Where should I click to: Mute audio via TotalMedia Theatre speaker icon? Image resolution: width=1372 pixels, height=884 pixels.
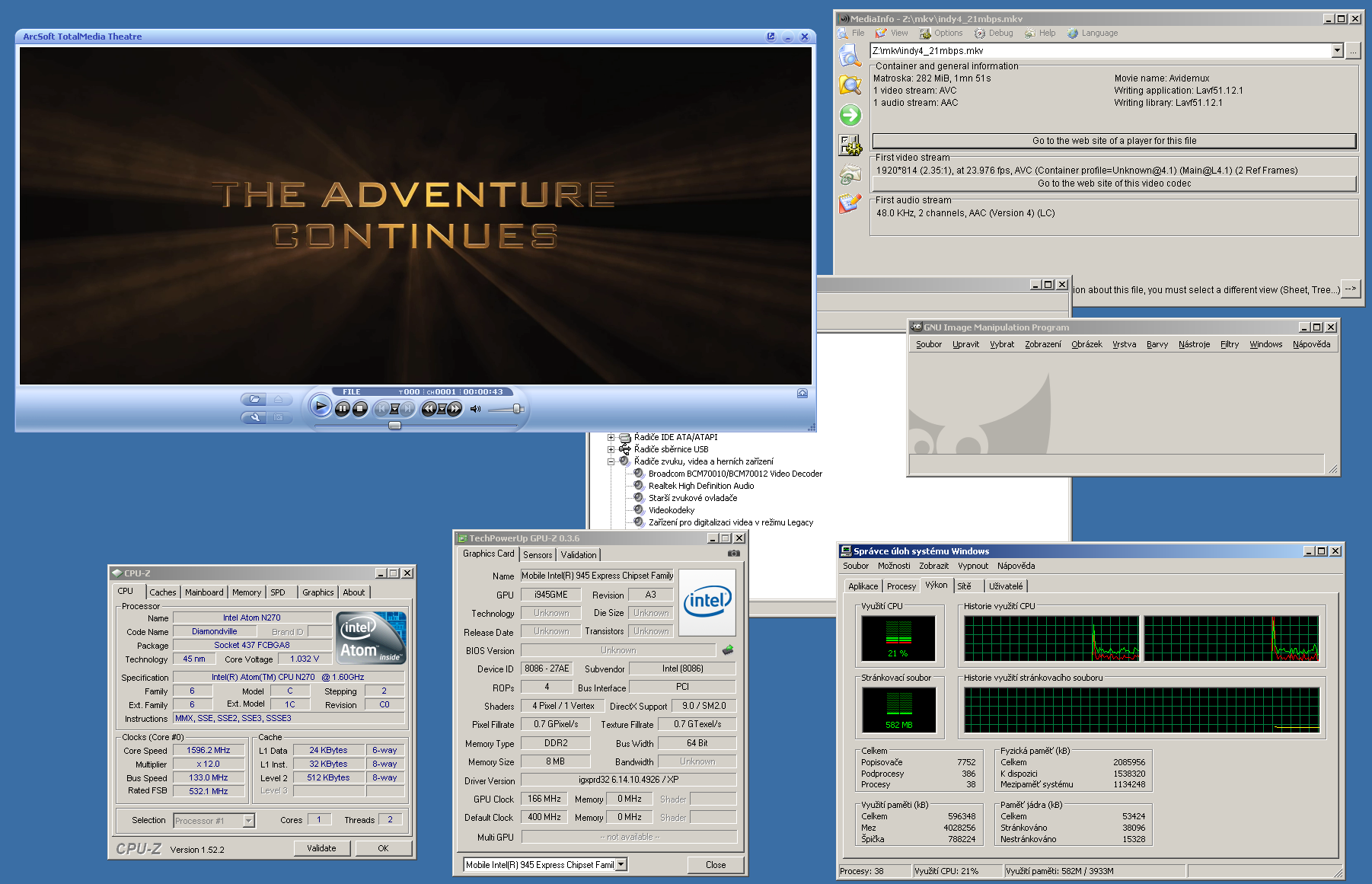coord(476,409)
